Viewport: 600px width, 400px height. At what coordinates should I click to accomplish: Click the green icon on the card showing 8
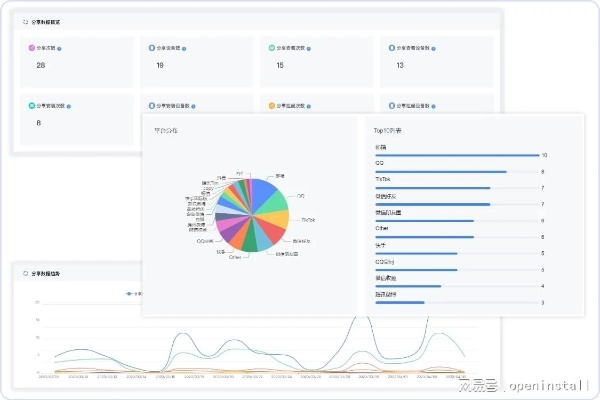click(31, 104)
